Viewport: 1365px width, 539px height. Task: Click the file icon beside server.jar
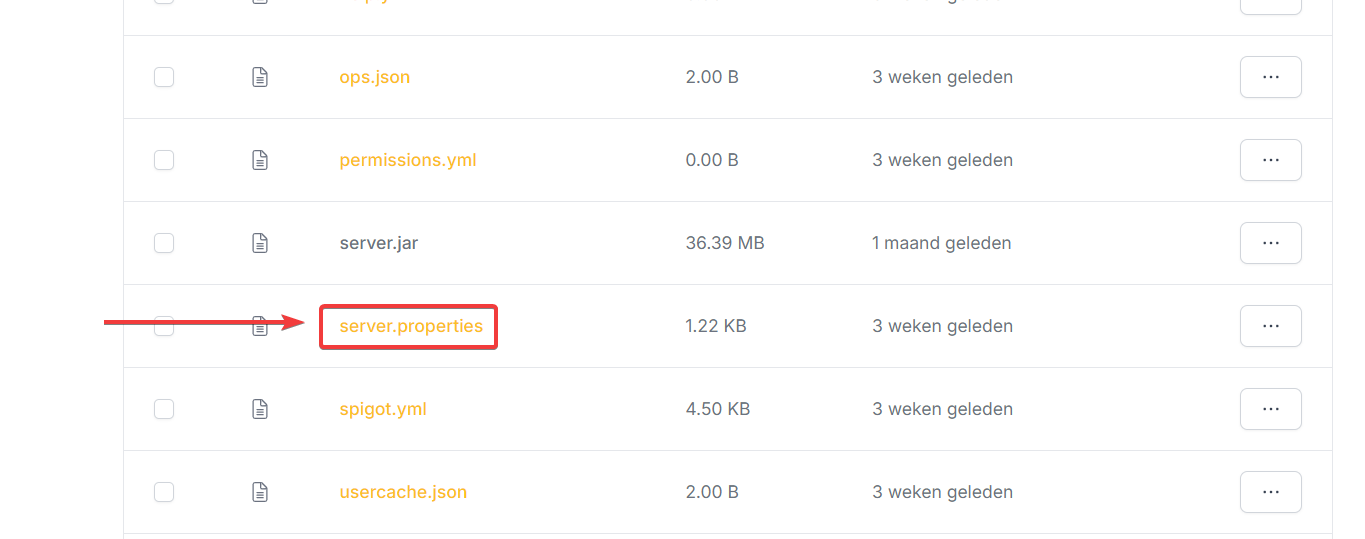coord(260,243)
